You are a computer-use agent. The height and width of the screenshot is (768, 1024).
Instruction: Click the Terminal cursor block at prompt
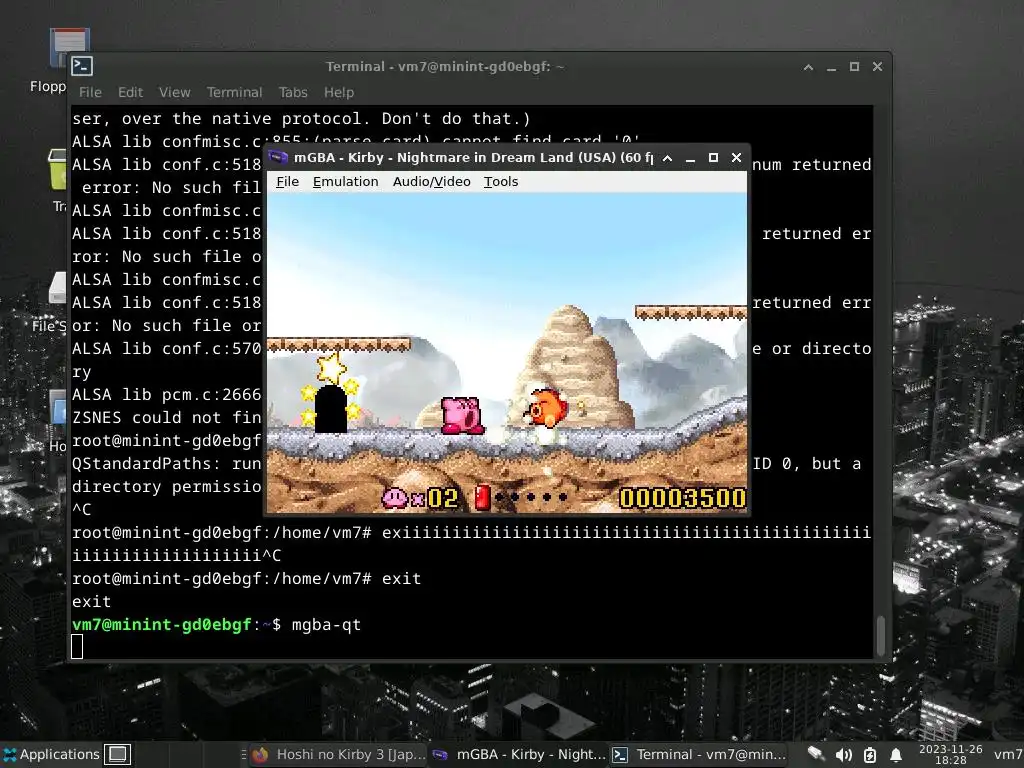77,647
